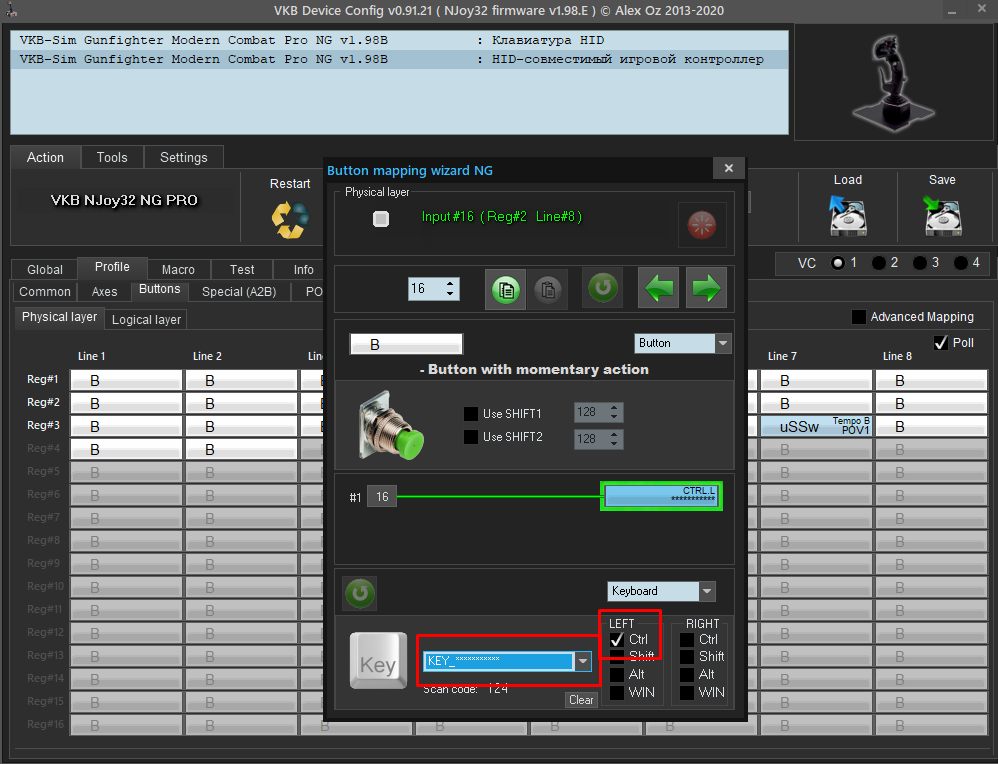This screenshot has width=998, height=764.
Task: Enable the Use SHIFT1 checkbox
Action: click(x=471, y=414)
